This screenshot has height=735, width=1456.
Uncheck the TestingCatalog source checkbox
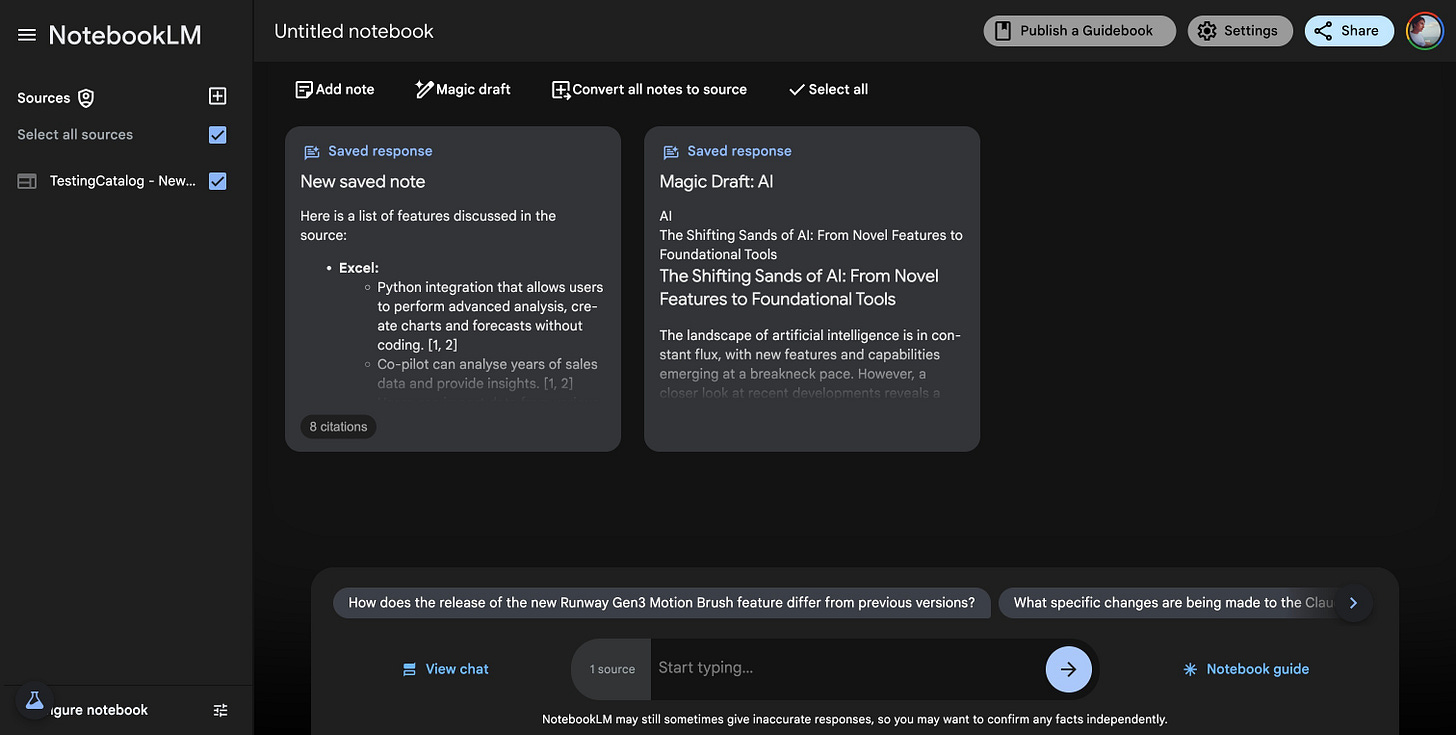click(217, 181)
